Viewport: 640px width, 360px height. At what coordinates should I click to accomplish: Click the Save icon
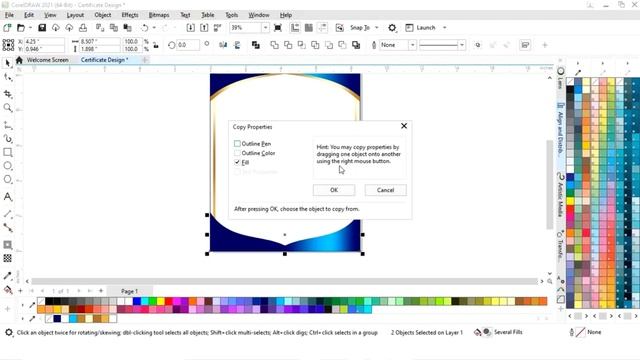(x=42, y=28)
